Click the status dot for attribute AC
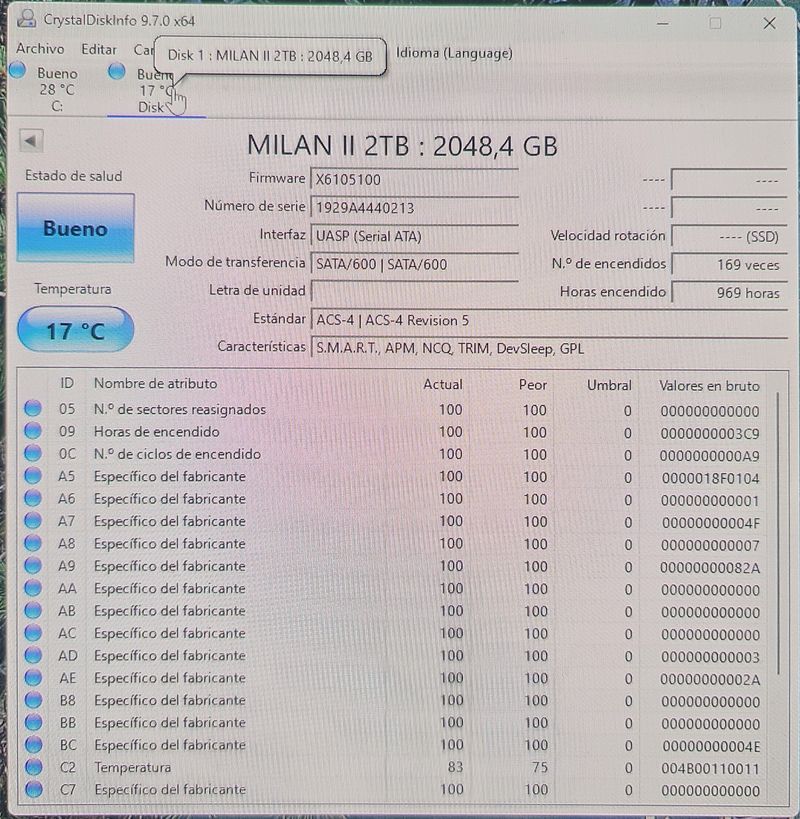This screenshot has width=800, height=819. pyautogui.click(x=33, y=633)
